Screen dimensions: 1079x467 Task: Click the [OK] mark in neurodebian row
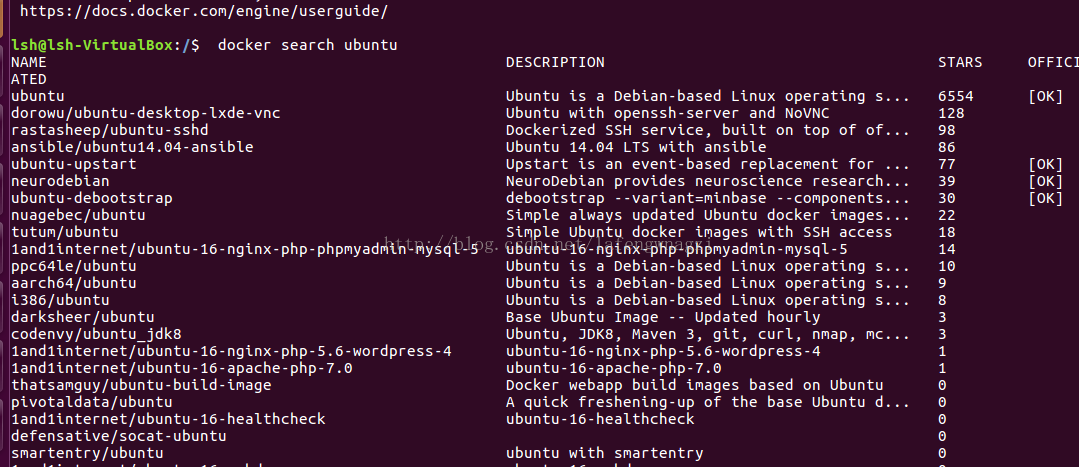pos(1045,182)
